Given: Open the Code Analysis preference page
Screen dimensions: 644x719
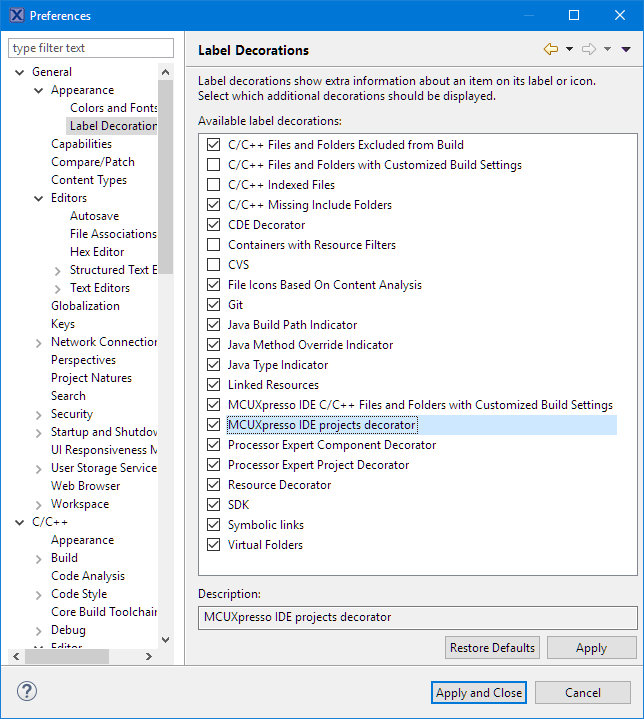Looking at the screenshot, I should (88, 576).
